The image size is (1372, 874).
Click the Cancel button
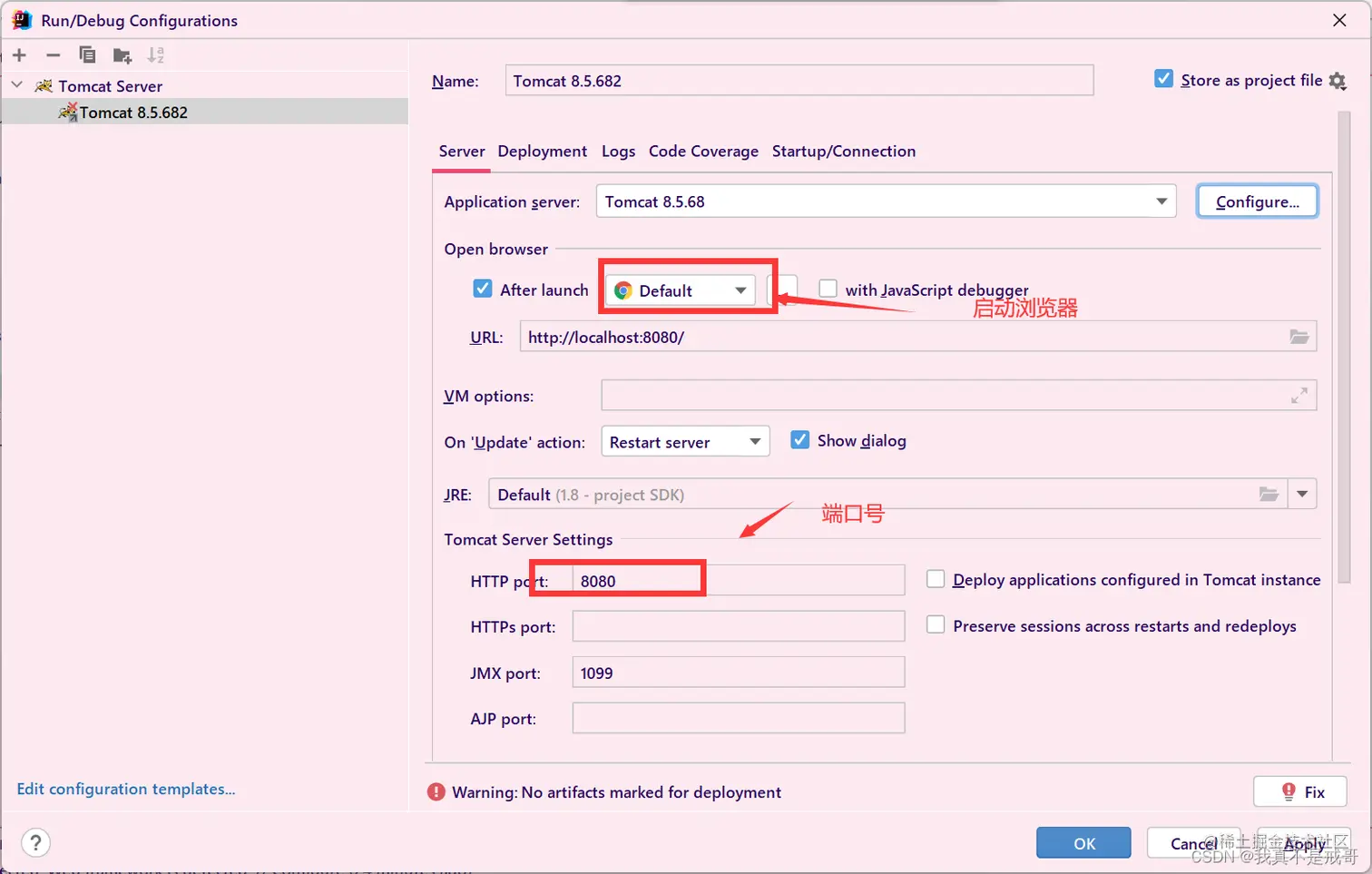click(1193, 843)
